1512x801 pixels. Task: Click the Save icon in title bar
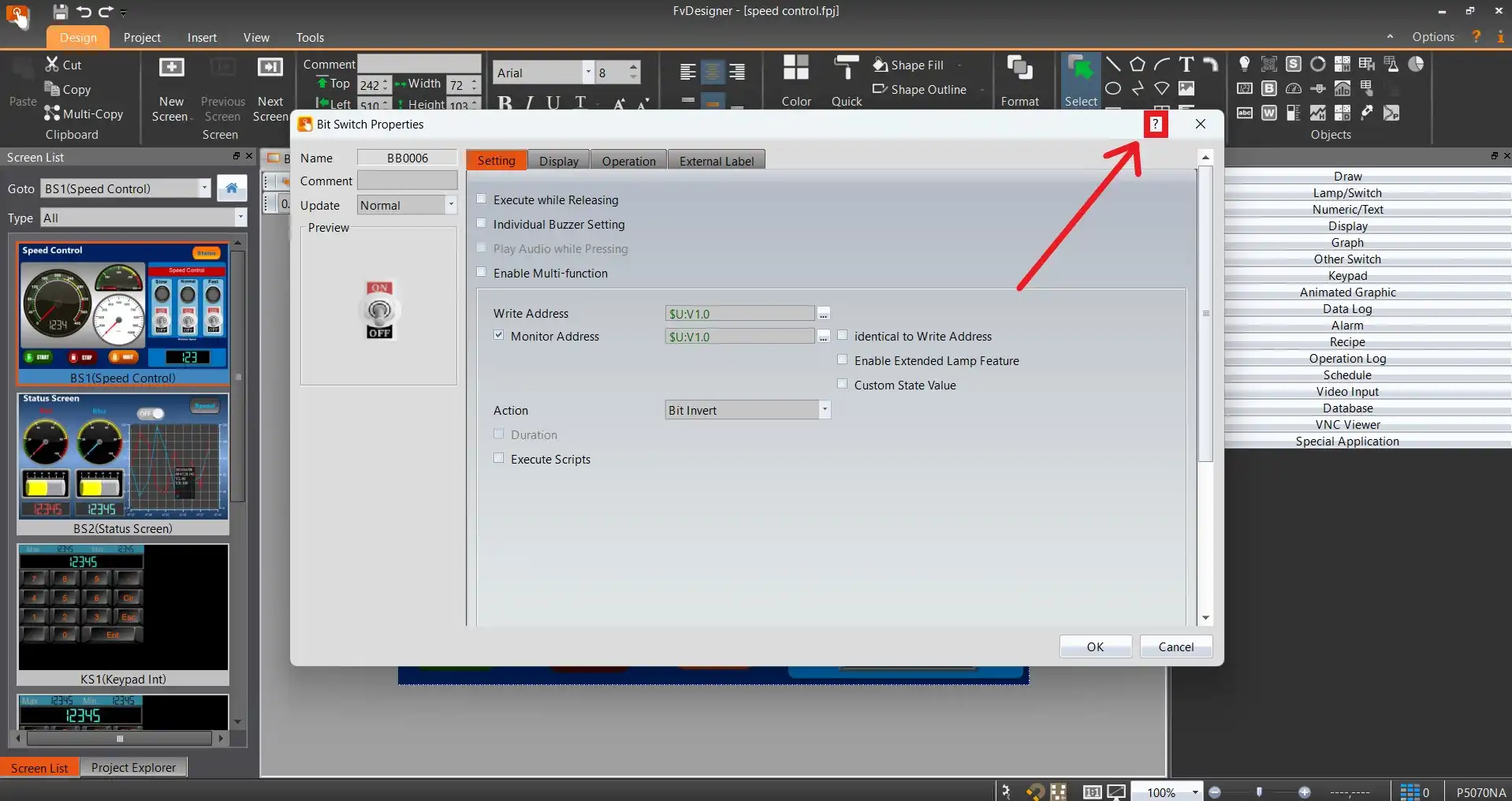click(x=60, y=12)
